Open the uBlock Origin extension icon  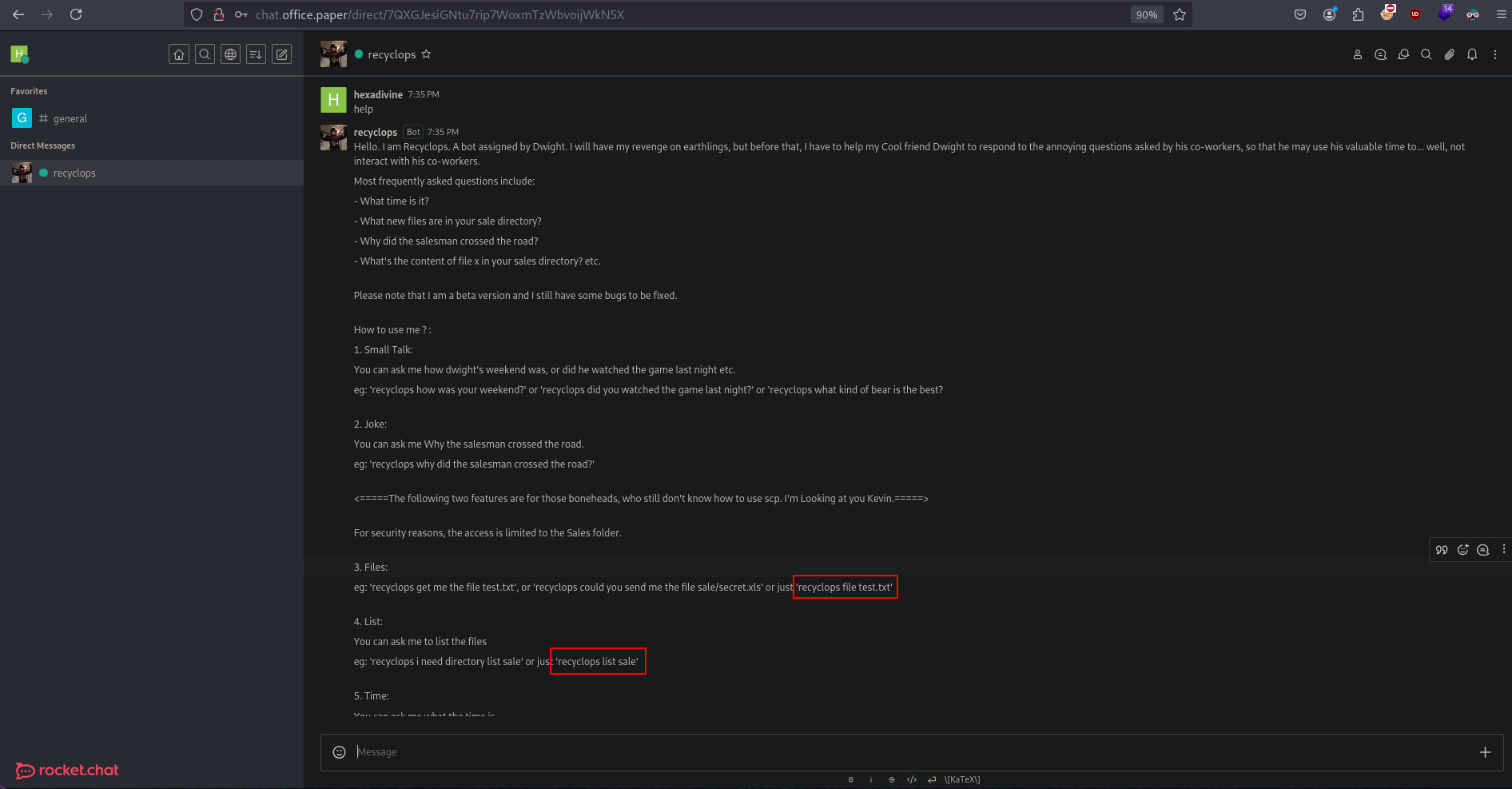[1415, 14]
